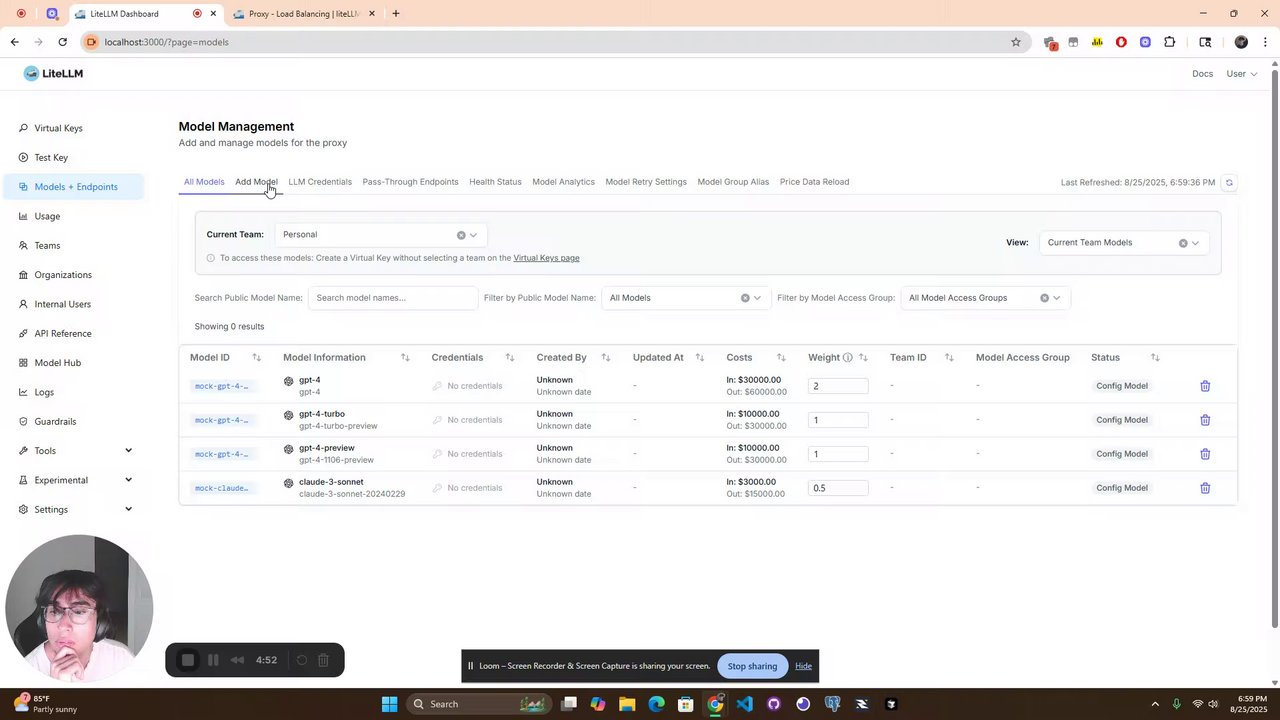
Task: Open Pass-Through Endpoints tab
Action: tap(410, 182)
